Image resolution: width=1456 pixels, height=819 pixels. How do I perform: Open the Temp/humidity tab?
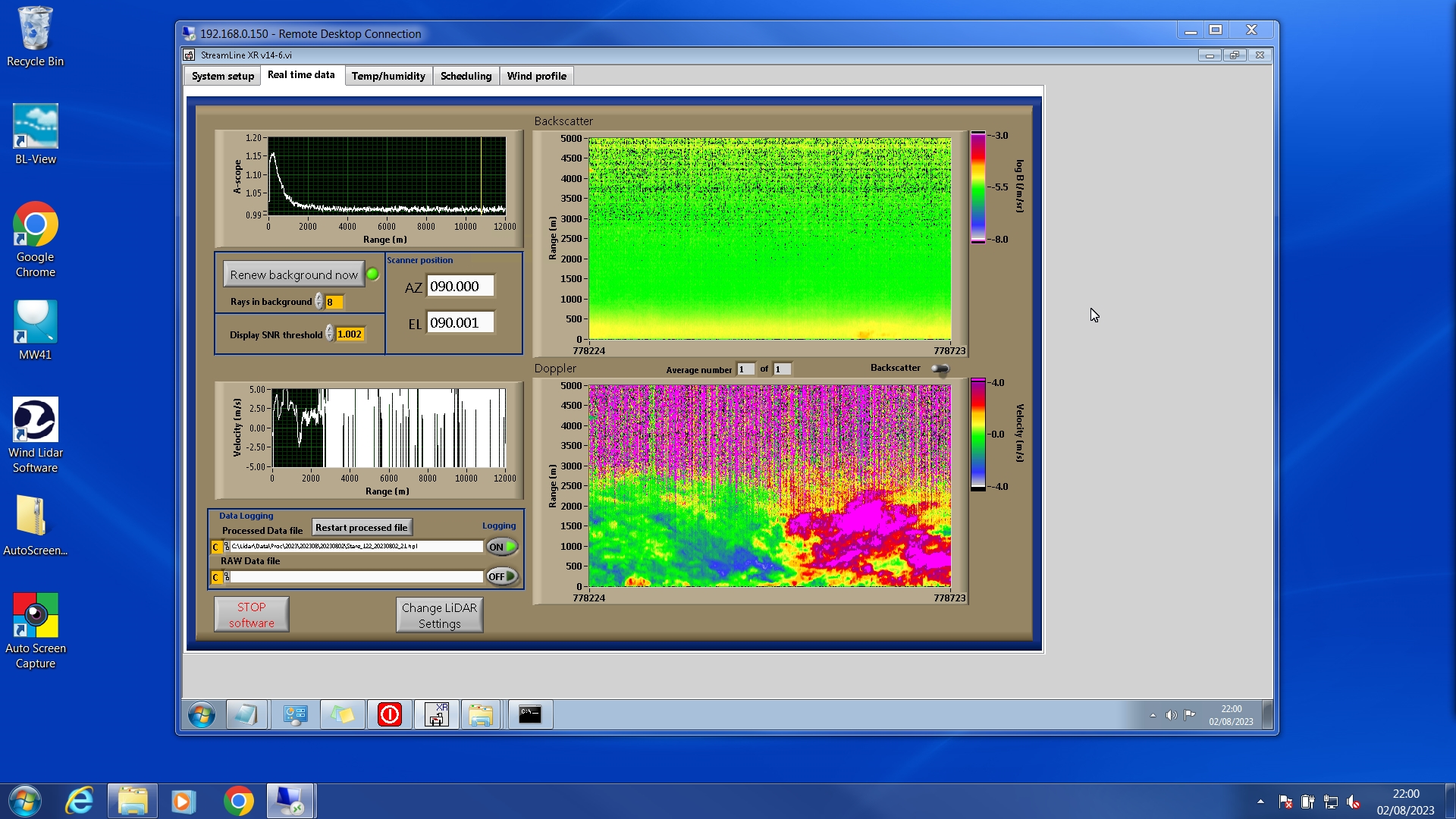388,76
